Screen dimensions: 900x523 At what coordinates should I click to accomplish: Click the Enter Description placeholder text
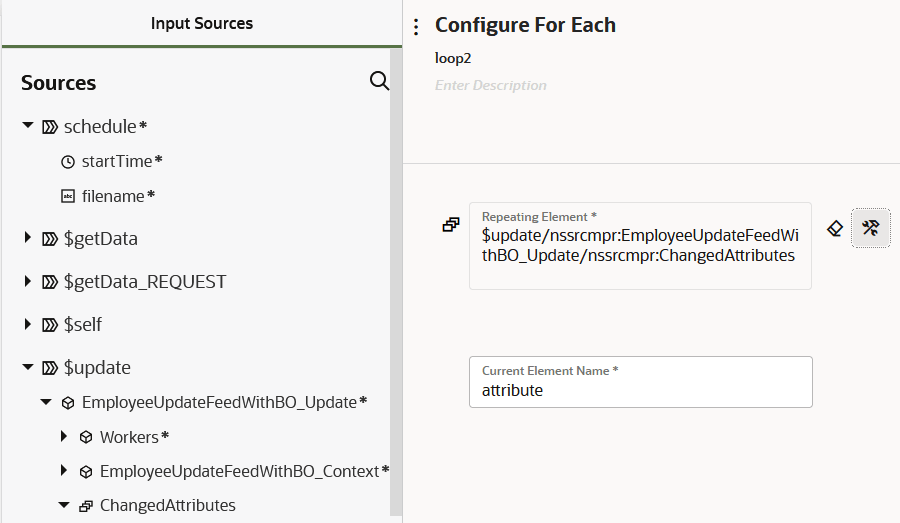coord(491,86)
